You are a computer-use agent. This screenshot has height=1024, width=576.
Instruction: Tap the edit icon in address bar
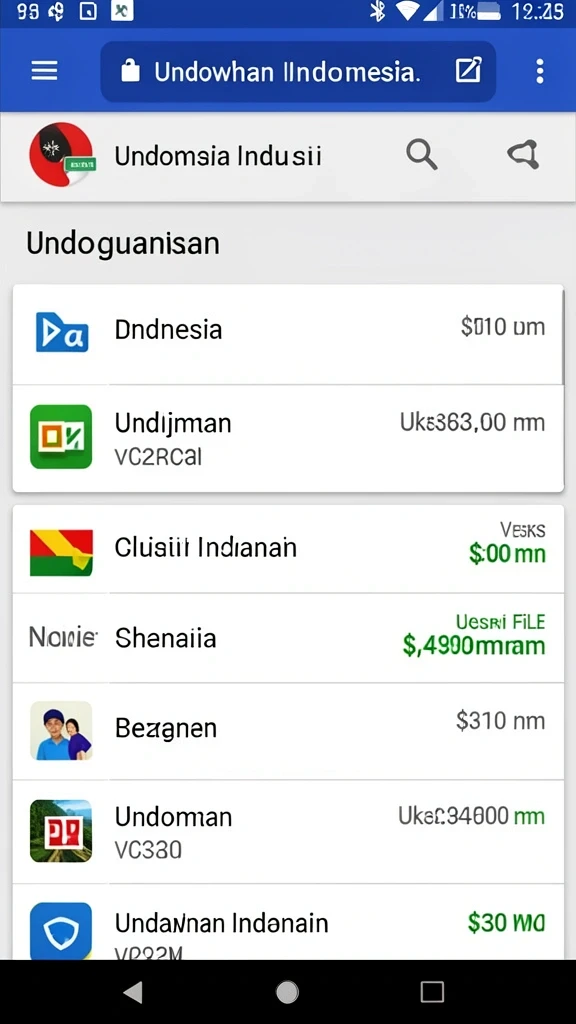pos(468,71)
